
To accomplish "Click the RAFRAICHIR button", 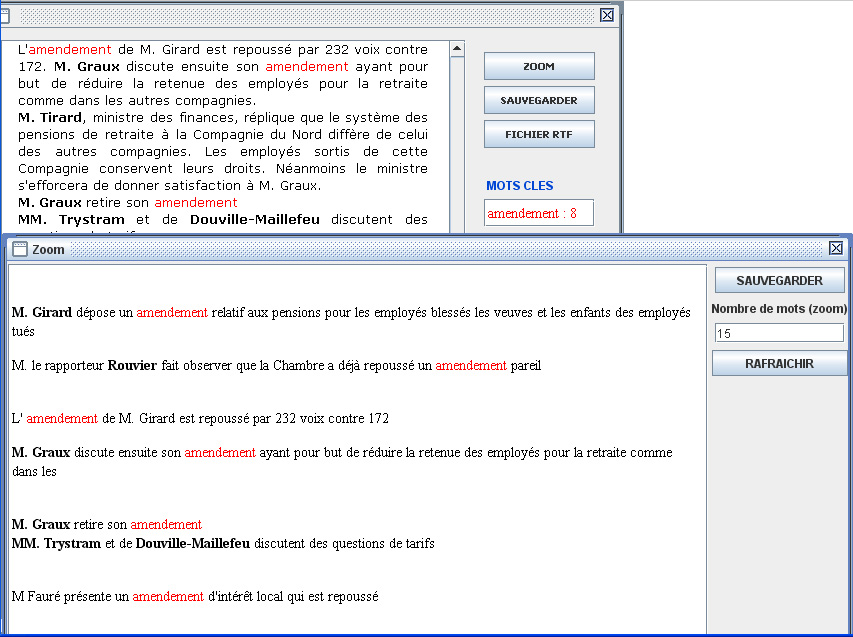I will (x=779, y=364).
